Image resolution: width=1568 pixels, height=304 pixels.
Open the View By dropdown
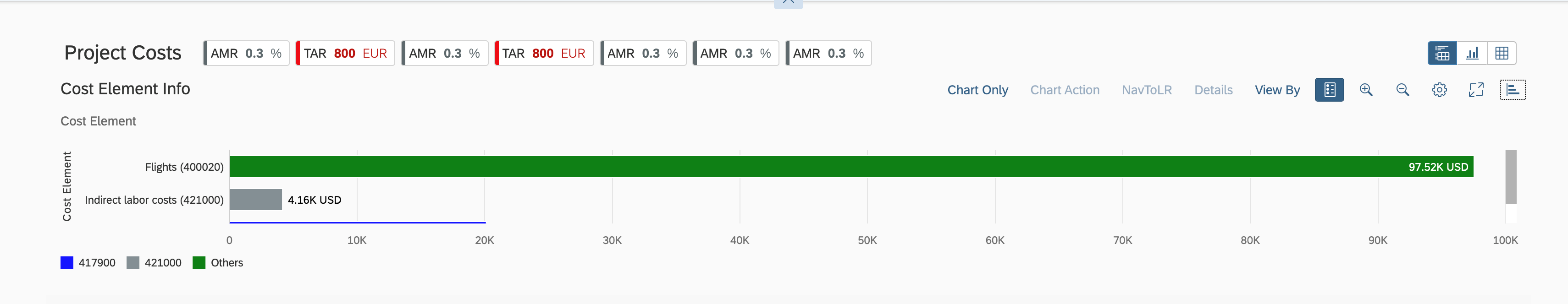pos(1277,90)
